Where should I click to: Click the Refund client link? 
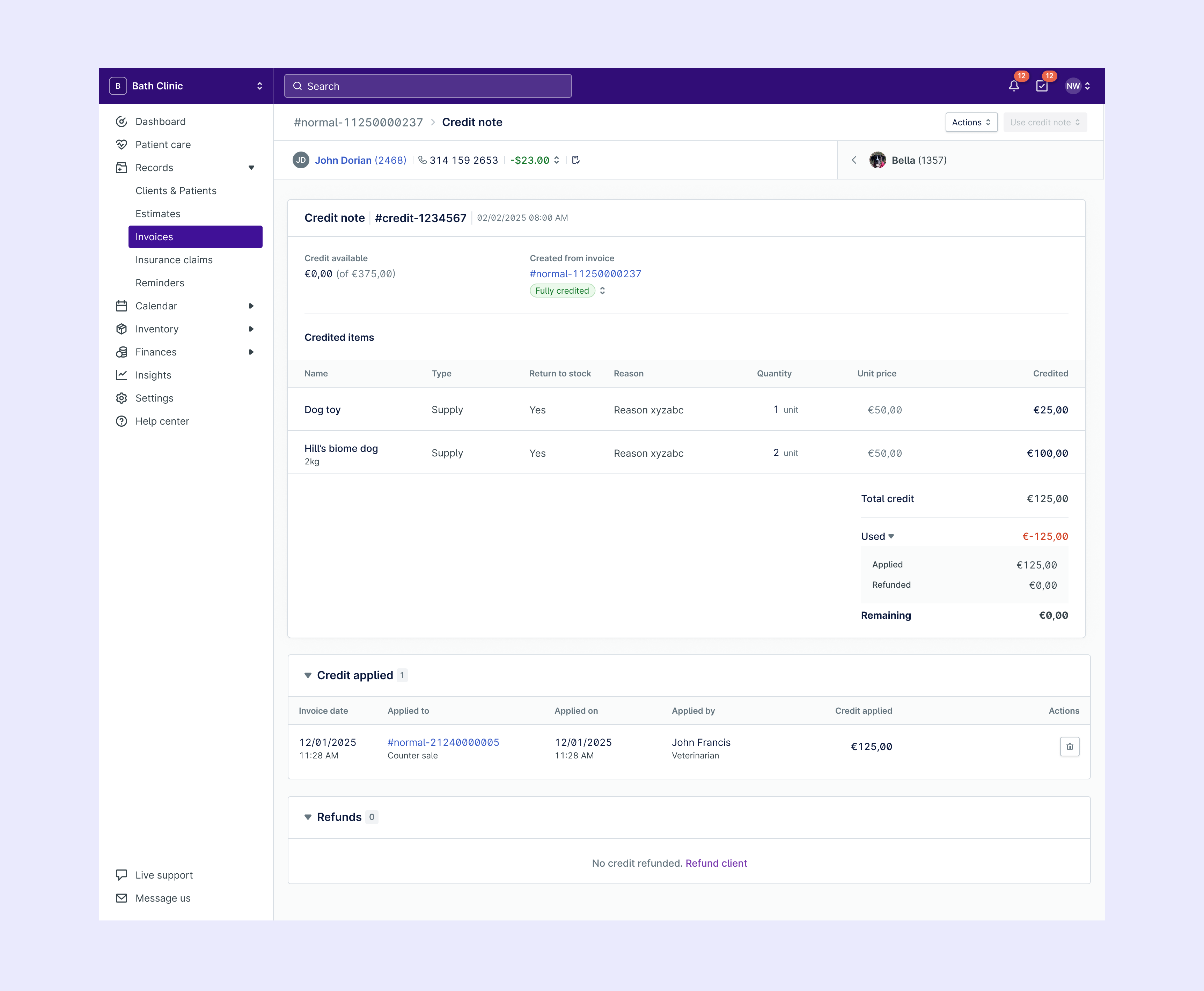click(x=716, y=863)
